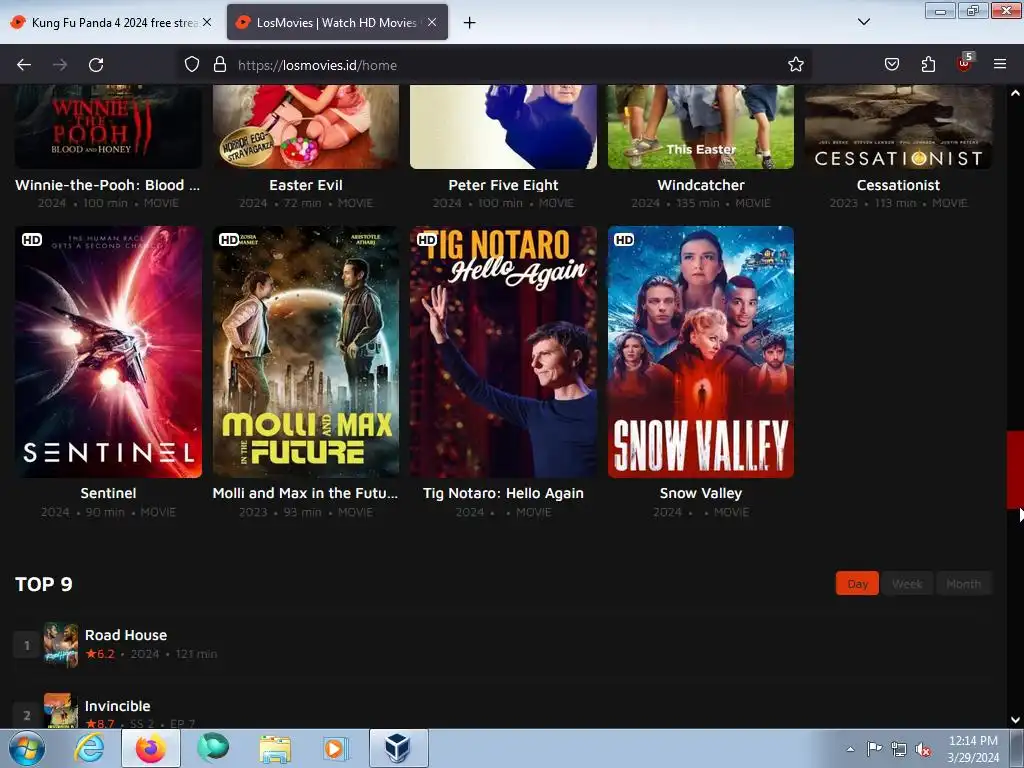The image size is (1024, 768).
Task: Open a new browser tab
Action: coord(470,23)
